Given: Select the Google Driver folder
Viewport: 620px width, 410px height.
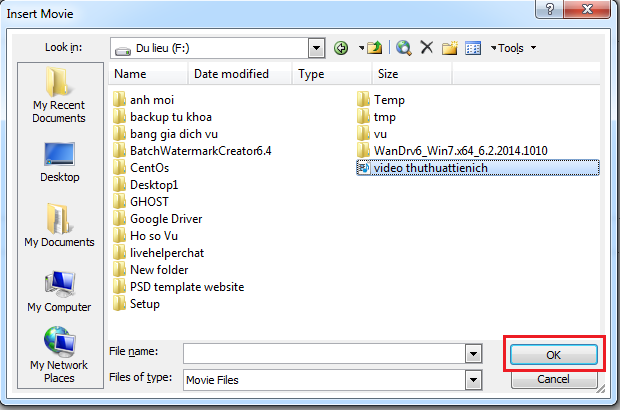Looking at the screenshot, I should tap(165, 219).
